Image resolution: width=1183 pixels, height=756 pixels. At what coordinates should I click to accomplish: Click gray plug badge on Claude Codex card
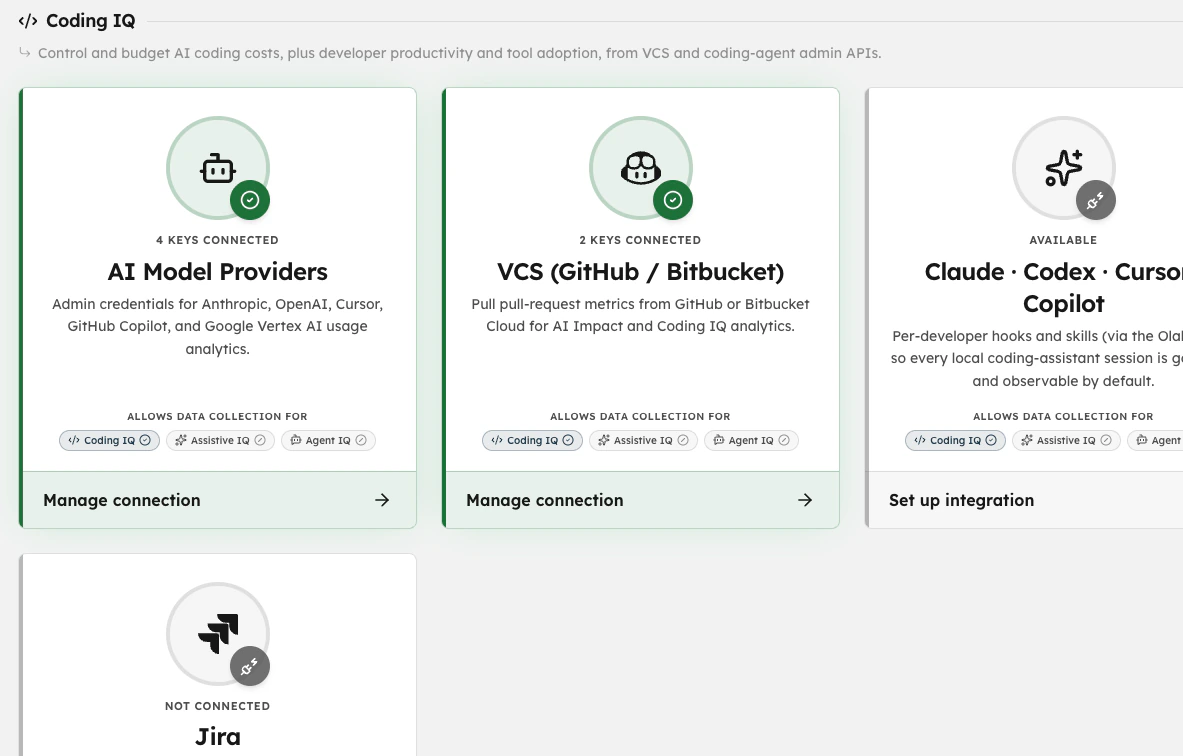[1095, 200]
